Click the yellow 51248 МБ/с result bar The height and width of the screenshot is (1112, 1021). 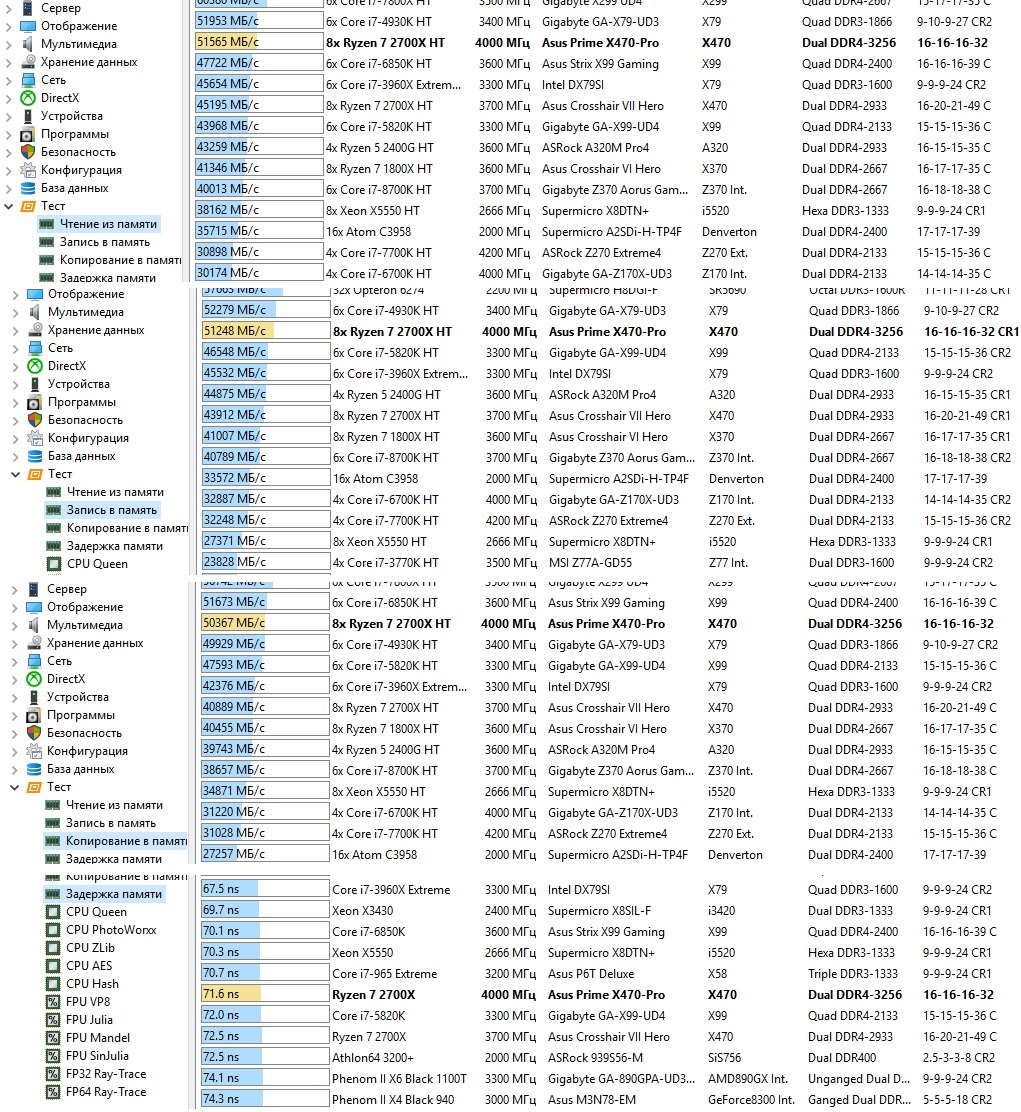pos(266,331)
